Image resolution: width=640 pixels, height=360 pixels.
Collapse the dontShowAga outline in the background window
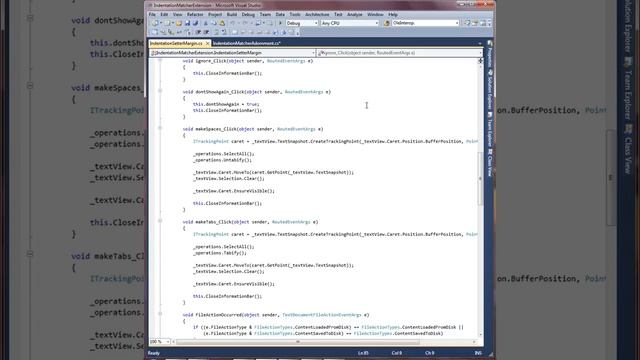pyautogui.click(x=30, y=18)
